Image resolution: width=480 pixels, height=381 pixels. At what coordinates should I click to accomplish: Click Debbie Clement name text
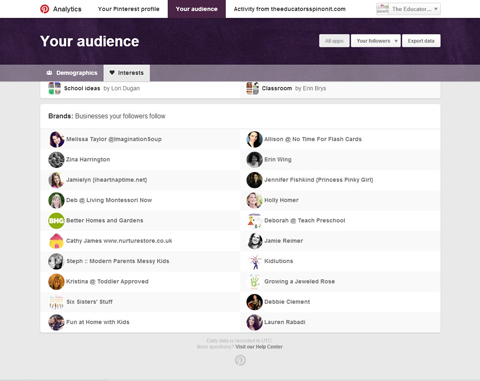287,302
